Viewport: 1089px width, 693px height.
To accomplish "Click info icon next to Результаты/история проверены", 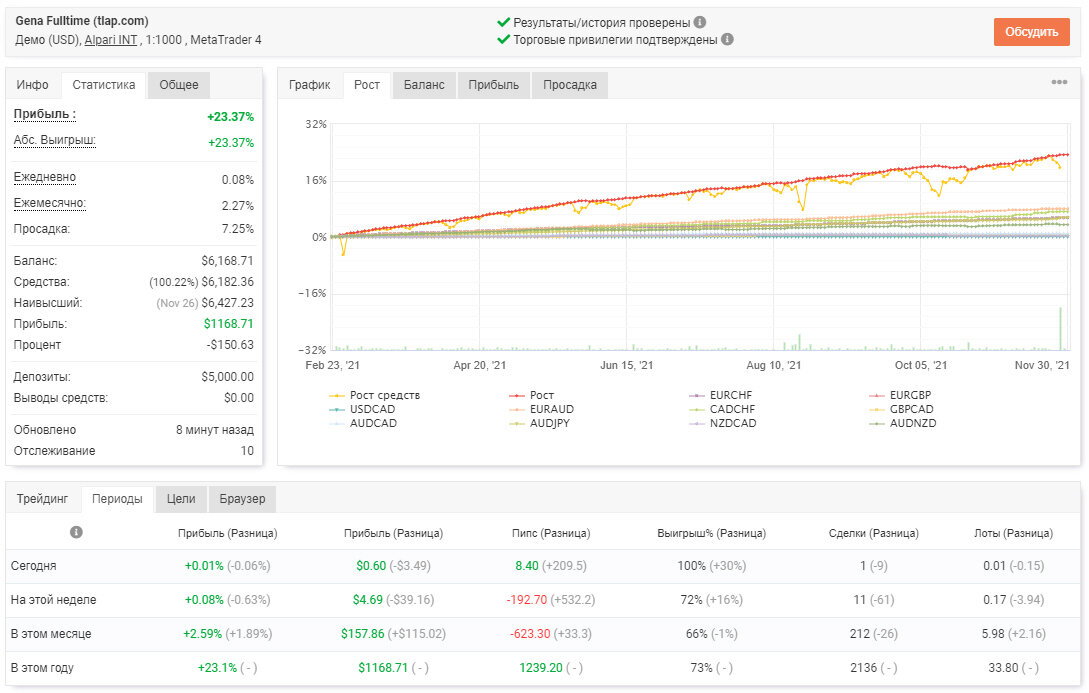I will pos(700,22).
